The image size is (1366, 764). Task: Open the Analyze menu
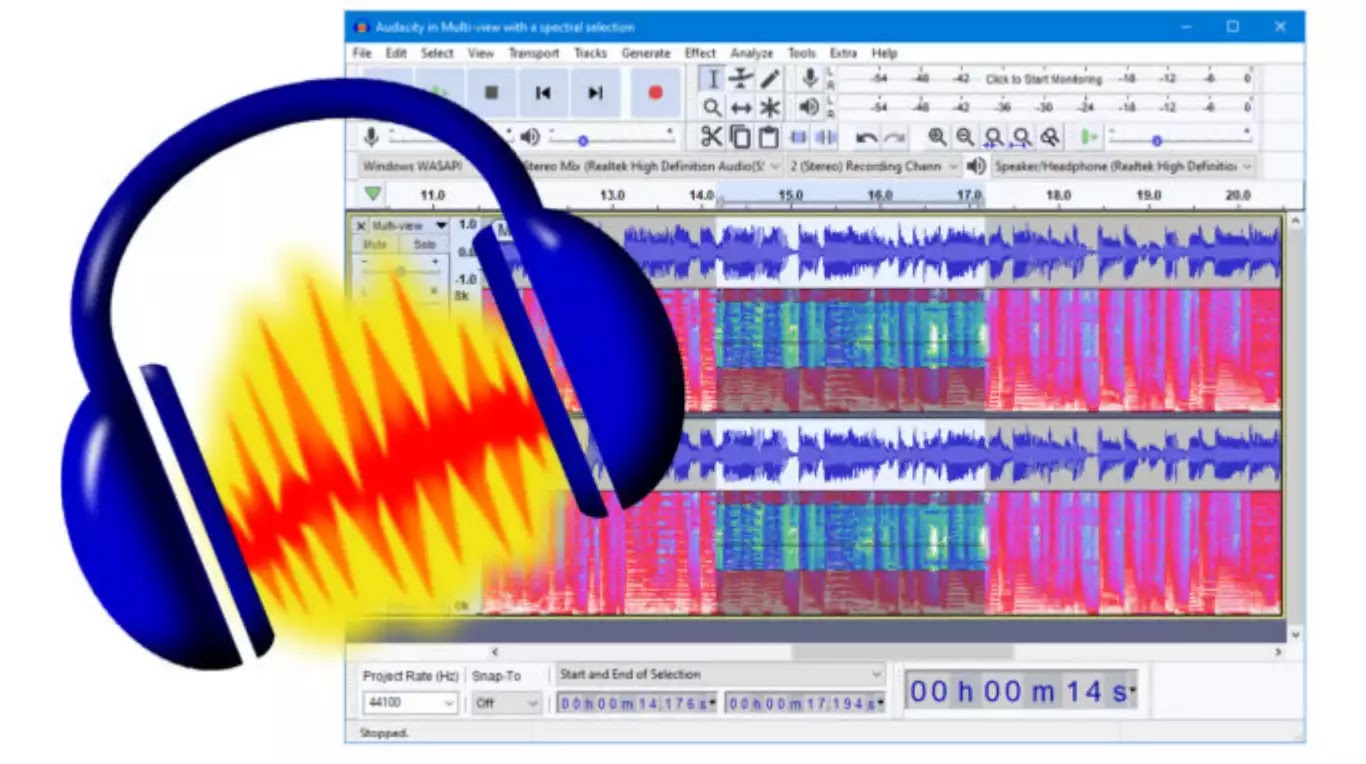click(752, 53)
